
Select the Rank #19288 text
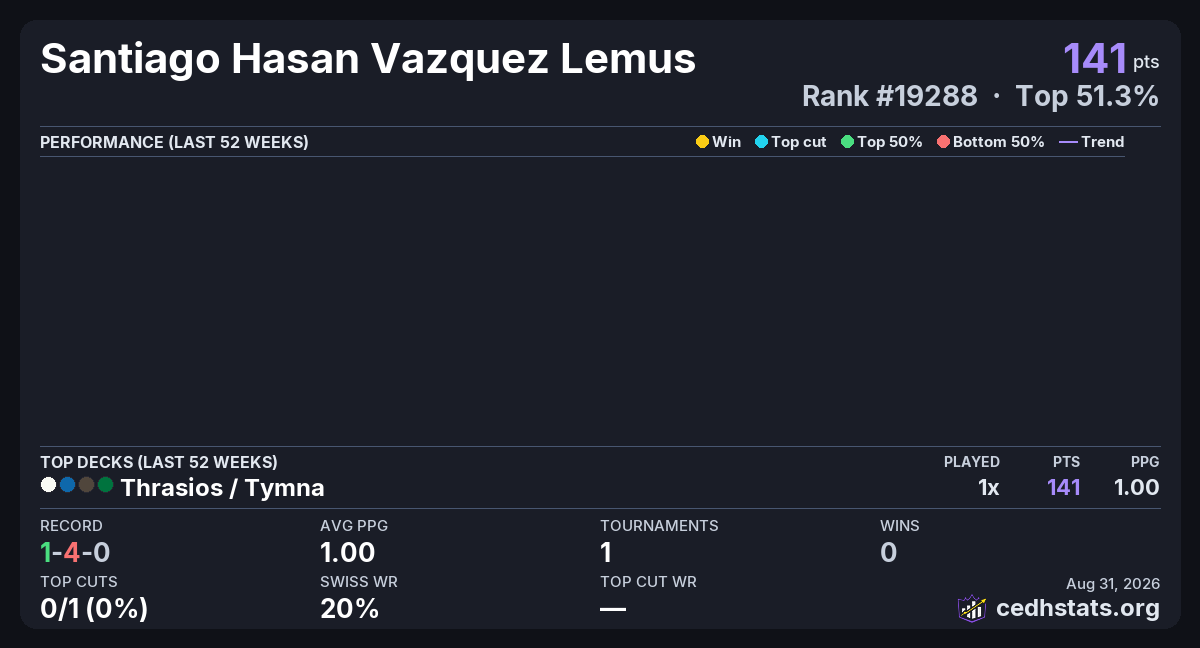click(x=890, y=96)
